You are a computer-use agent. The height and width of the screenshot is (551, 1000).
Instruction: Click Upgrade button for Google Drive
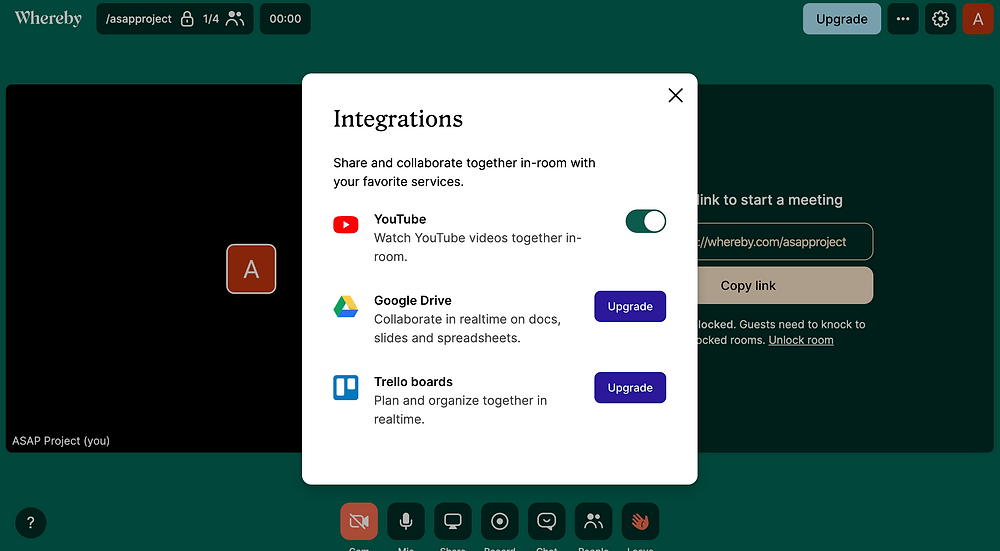click(630, 306)
